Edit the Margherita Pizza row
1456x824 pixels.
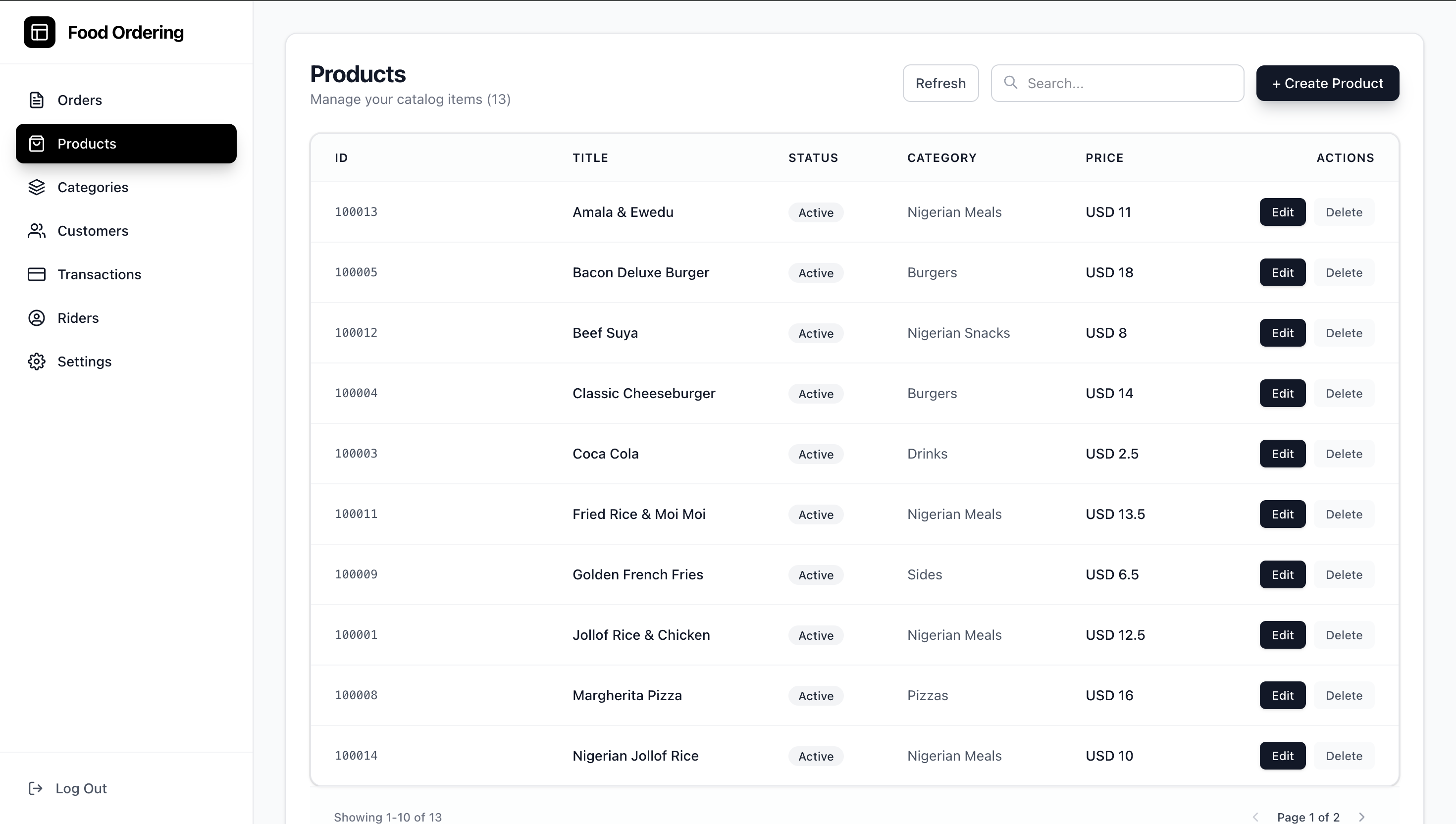click(1282, 696)
